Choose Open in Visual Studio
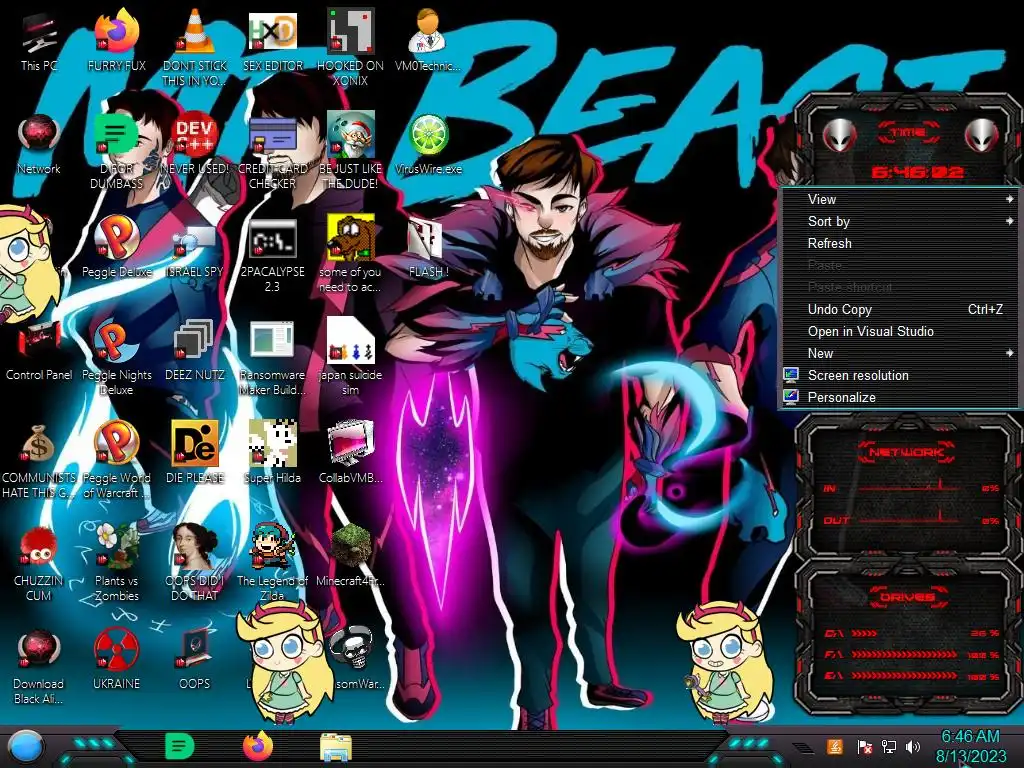 coord(899,331)
